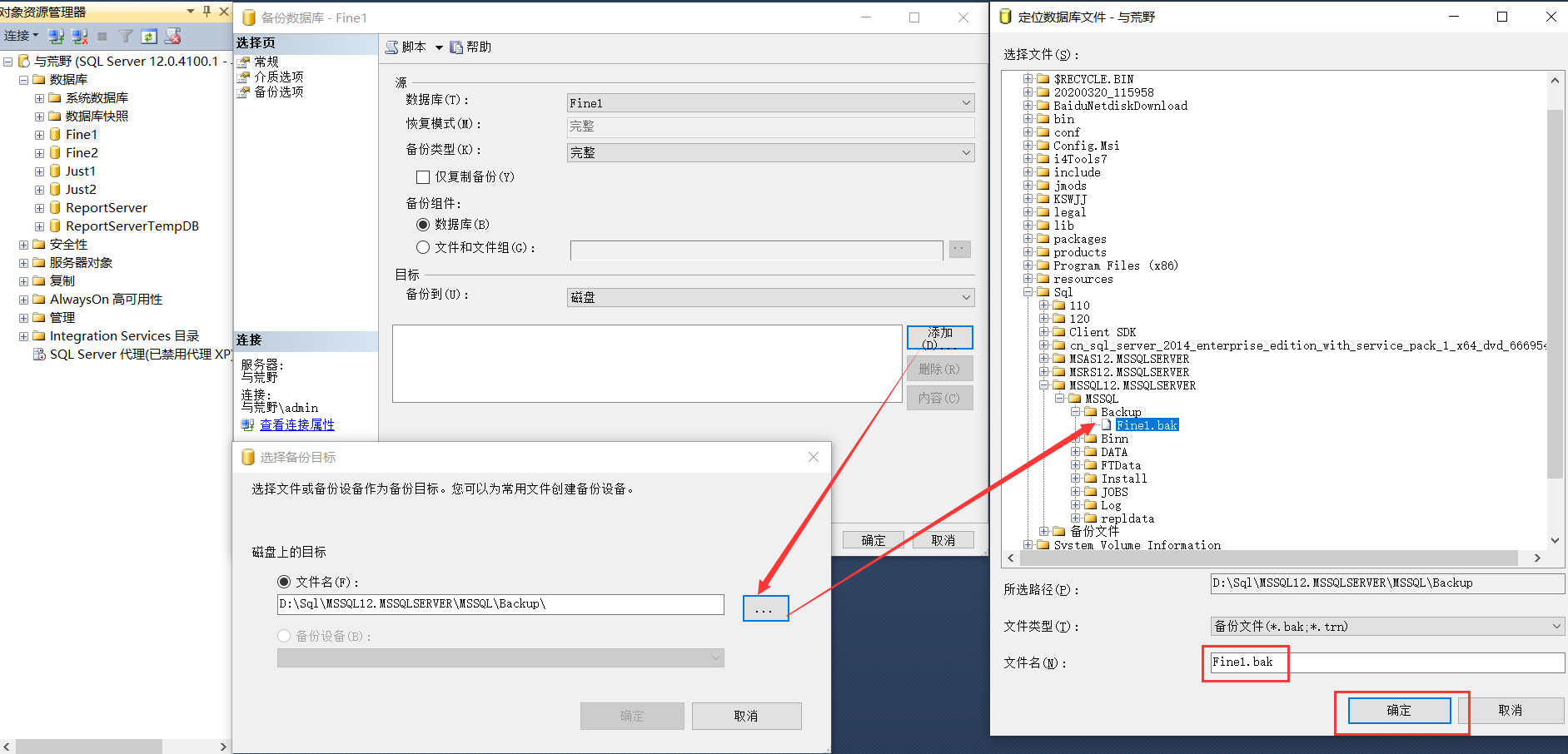Viewport: 1568px width, 754px height.
Task: Enable the 仅复制备份 checkbox
Action: coord(423,176)
